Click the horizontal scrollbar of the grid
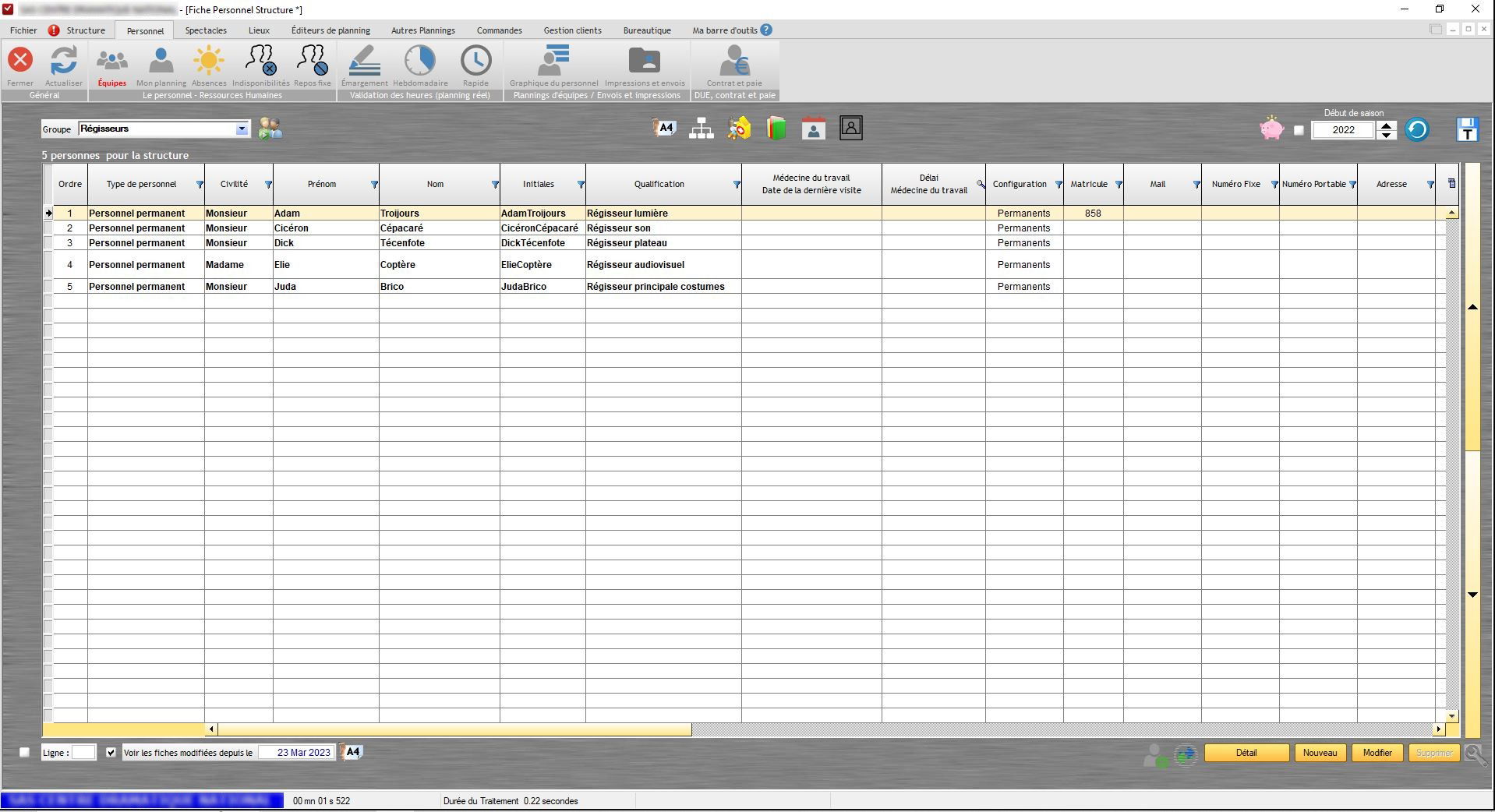Viewport: 1495px width, 812px height. pos(454,729)
